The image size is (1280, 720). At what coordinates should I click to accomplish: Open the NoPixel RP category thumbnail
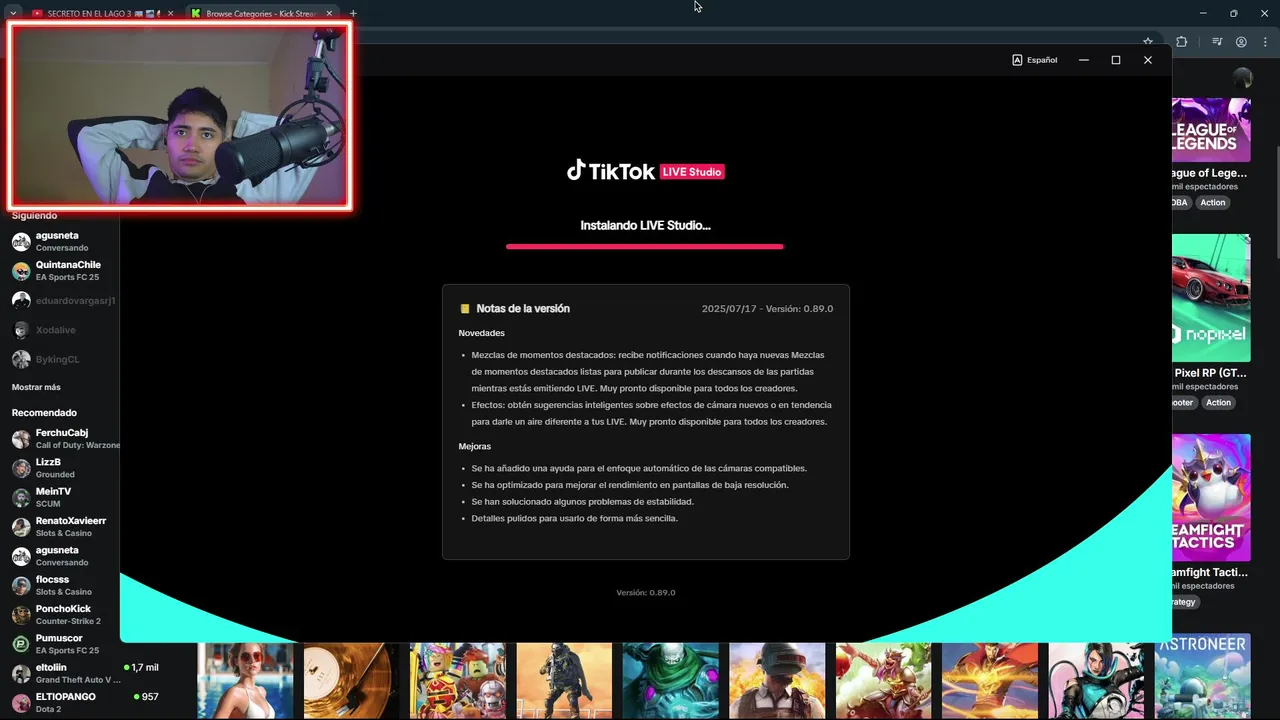[1211, 298]
